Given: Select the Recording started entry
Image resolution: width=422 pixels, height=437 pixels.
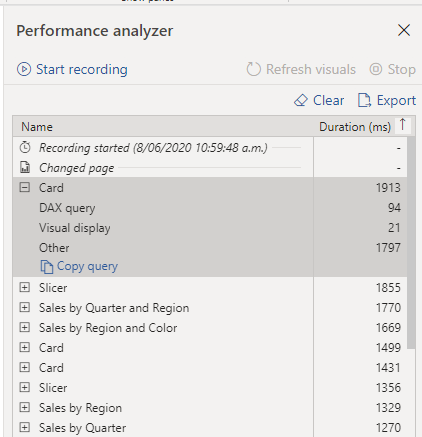Looking at the screenshot, I should click(210, 148).
